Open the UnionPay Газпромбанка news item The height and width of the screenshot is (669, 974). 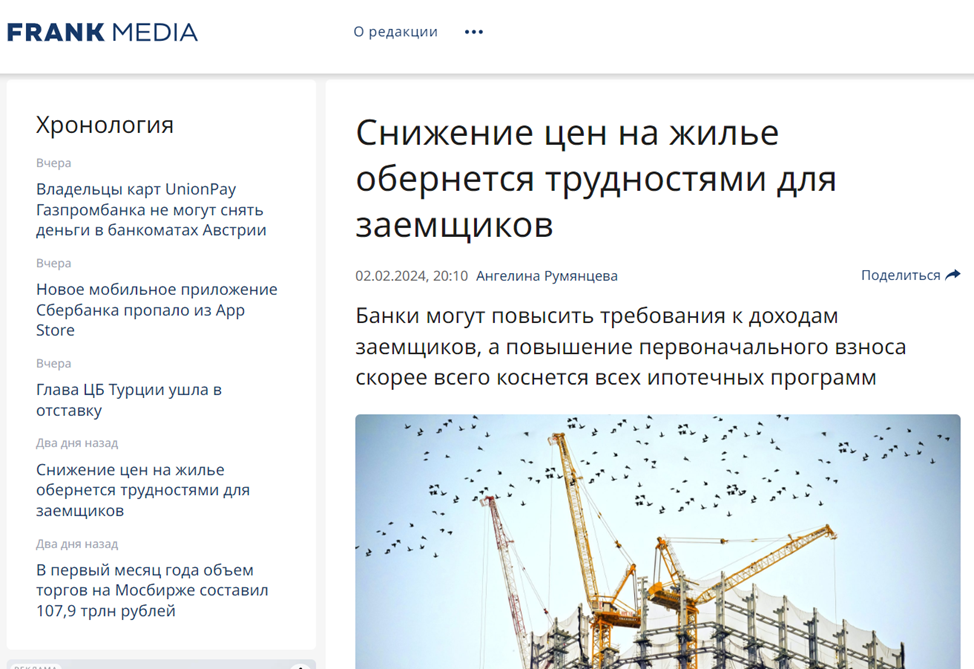coord(151,209)
